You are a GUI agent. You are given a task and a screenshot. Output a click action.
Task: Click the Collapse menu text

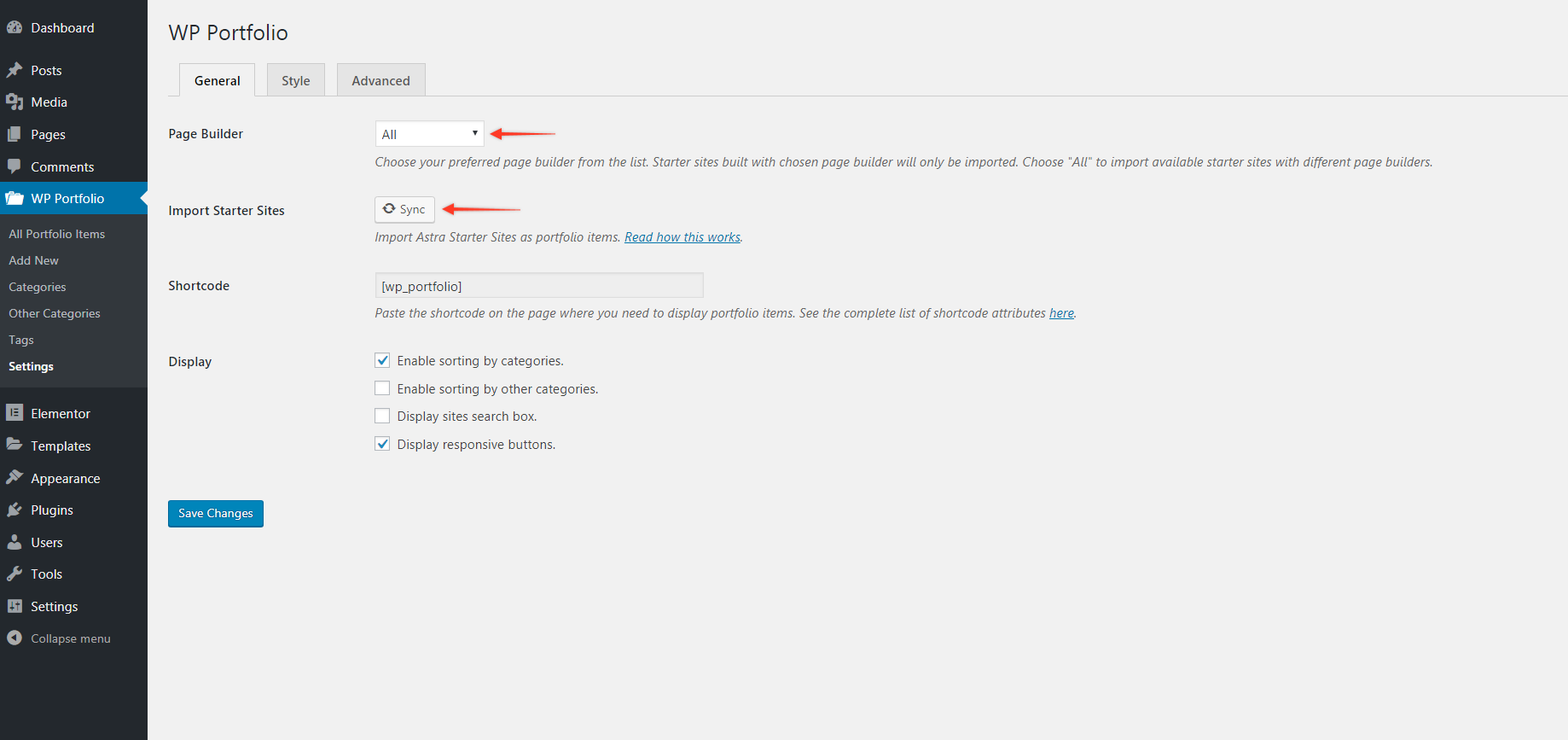click(71, 638)
